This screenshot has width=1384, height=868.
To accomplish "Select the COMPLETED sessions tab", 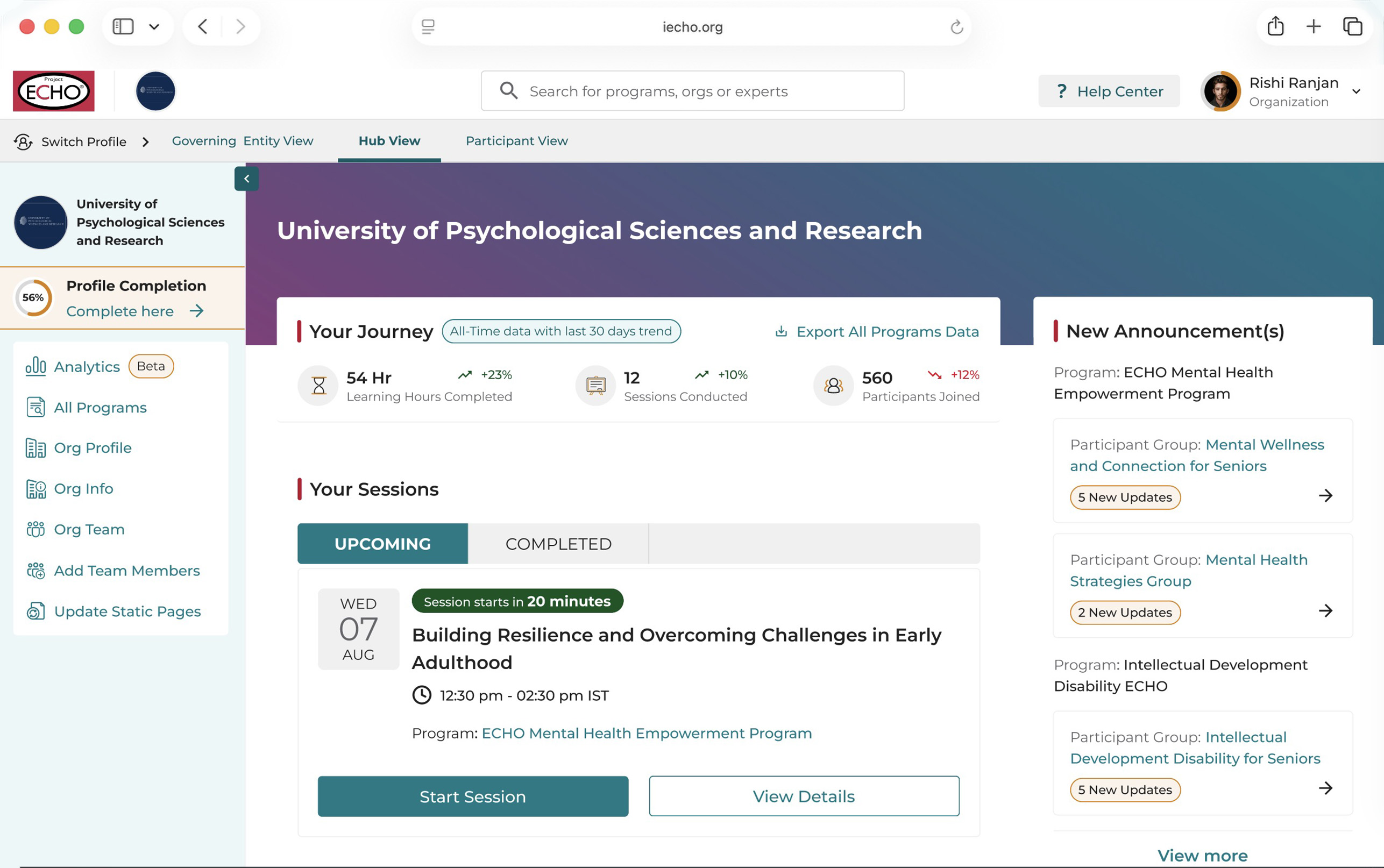I will pyautogui.click(x=558, y=544).
